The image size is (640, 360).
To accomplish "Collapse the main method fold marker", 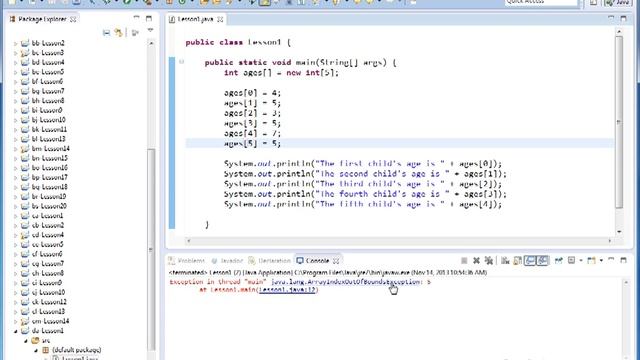I will [x=181, y=62].
